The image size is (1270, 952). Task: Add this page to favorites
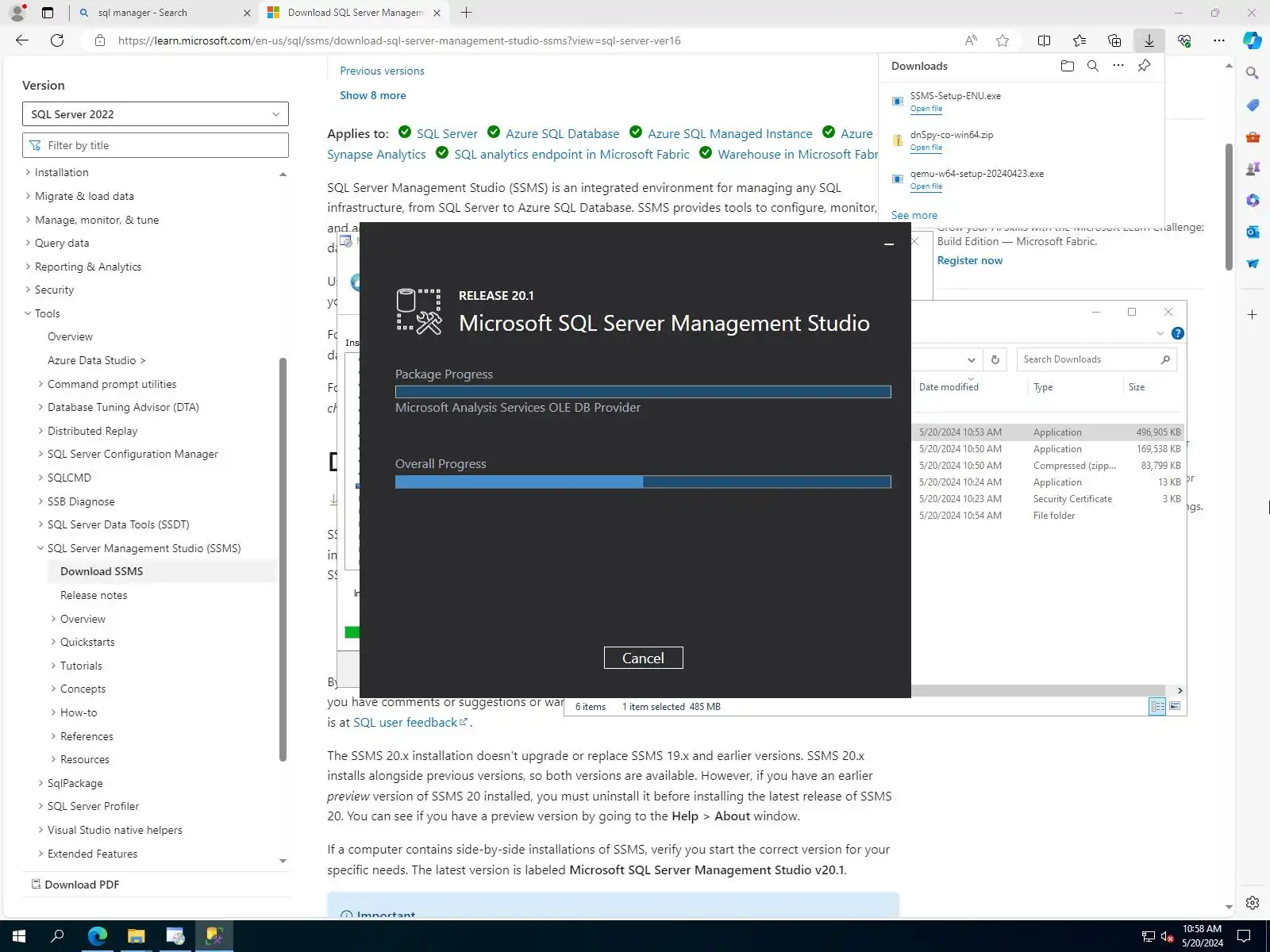pyautogui.click(x=1003, y=40)
